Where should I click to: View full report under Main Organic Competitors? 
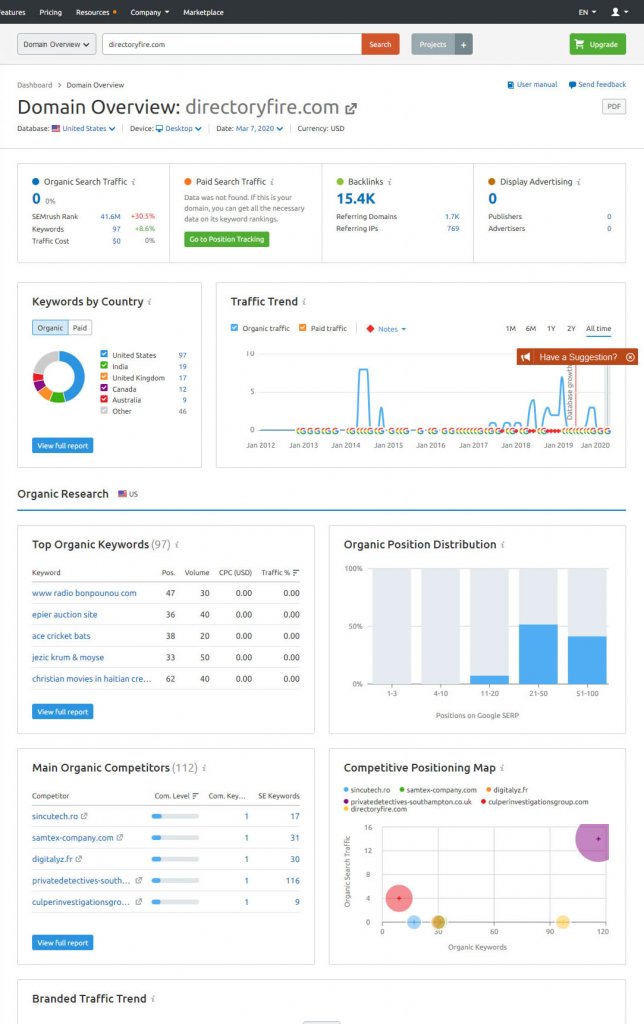(x=63, y=942)
